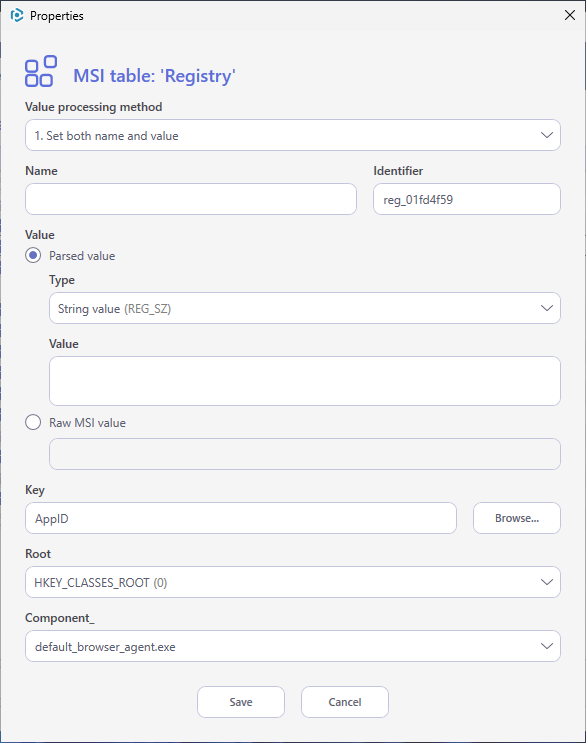The height and width of the screenshot is (743, 586).
Task: Click the Save button
Action: (241, 702)
